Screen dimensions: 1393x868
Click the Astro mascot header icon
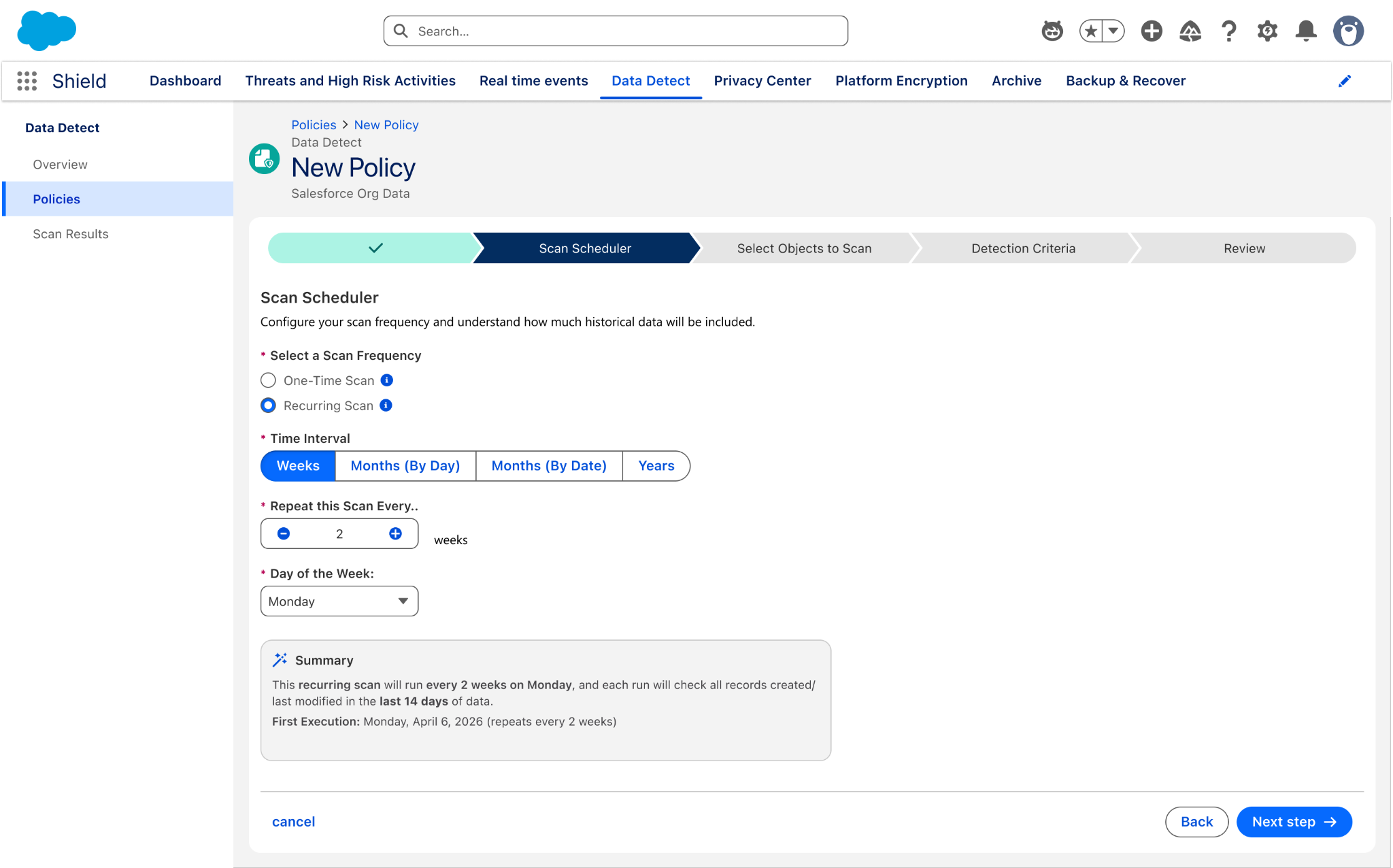click(1052, 31)
